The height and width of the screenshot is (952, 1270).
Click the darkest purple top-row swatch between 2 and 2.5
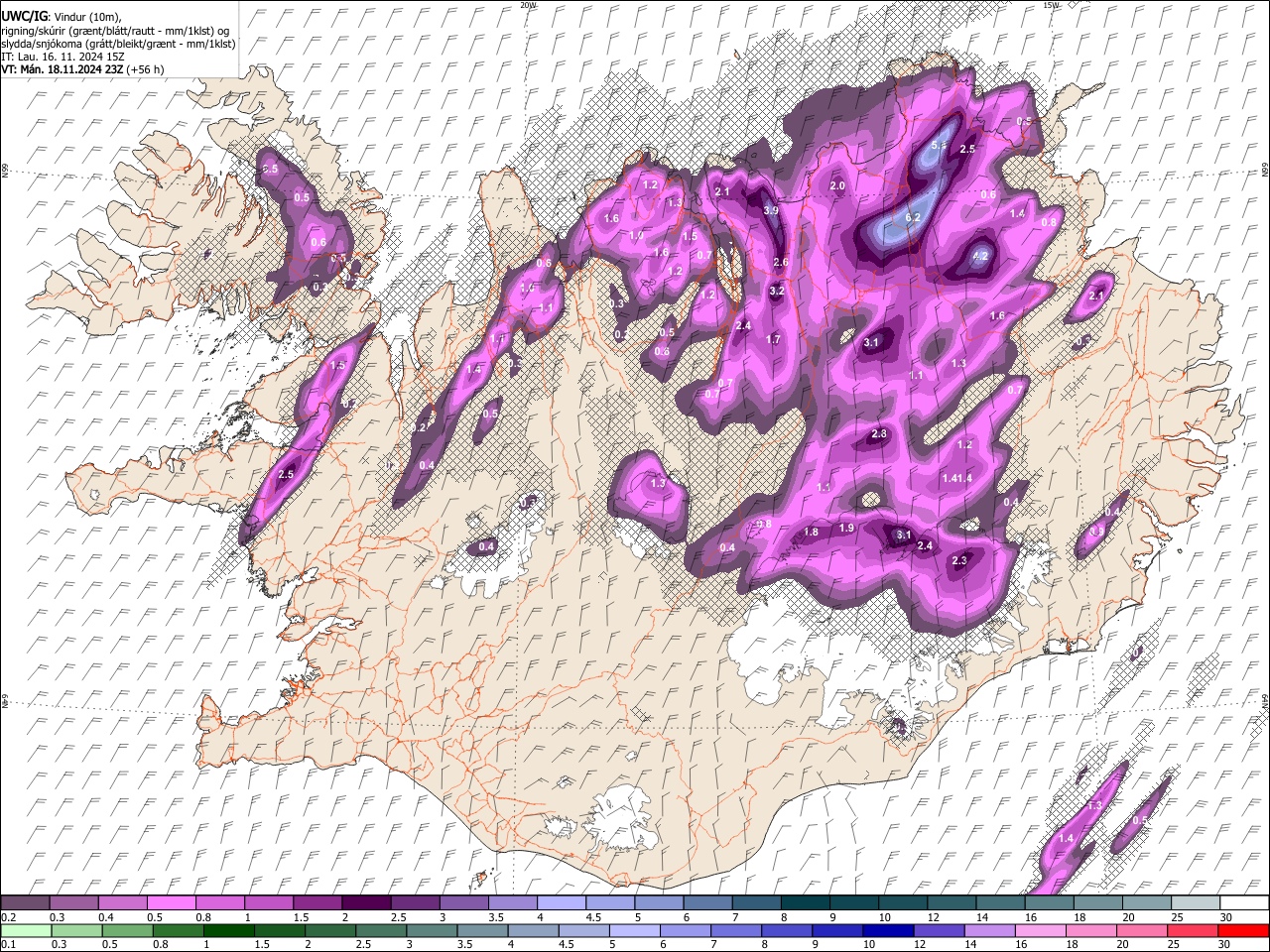366,902
